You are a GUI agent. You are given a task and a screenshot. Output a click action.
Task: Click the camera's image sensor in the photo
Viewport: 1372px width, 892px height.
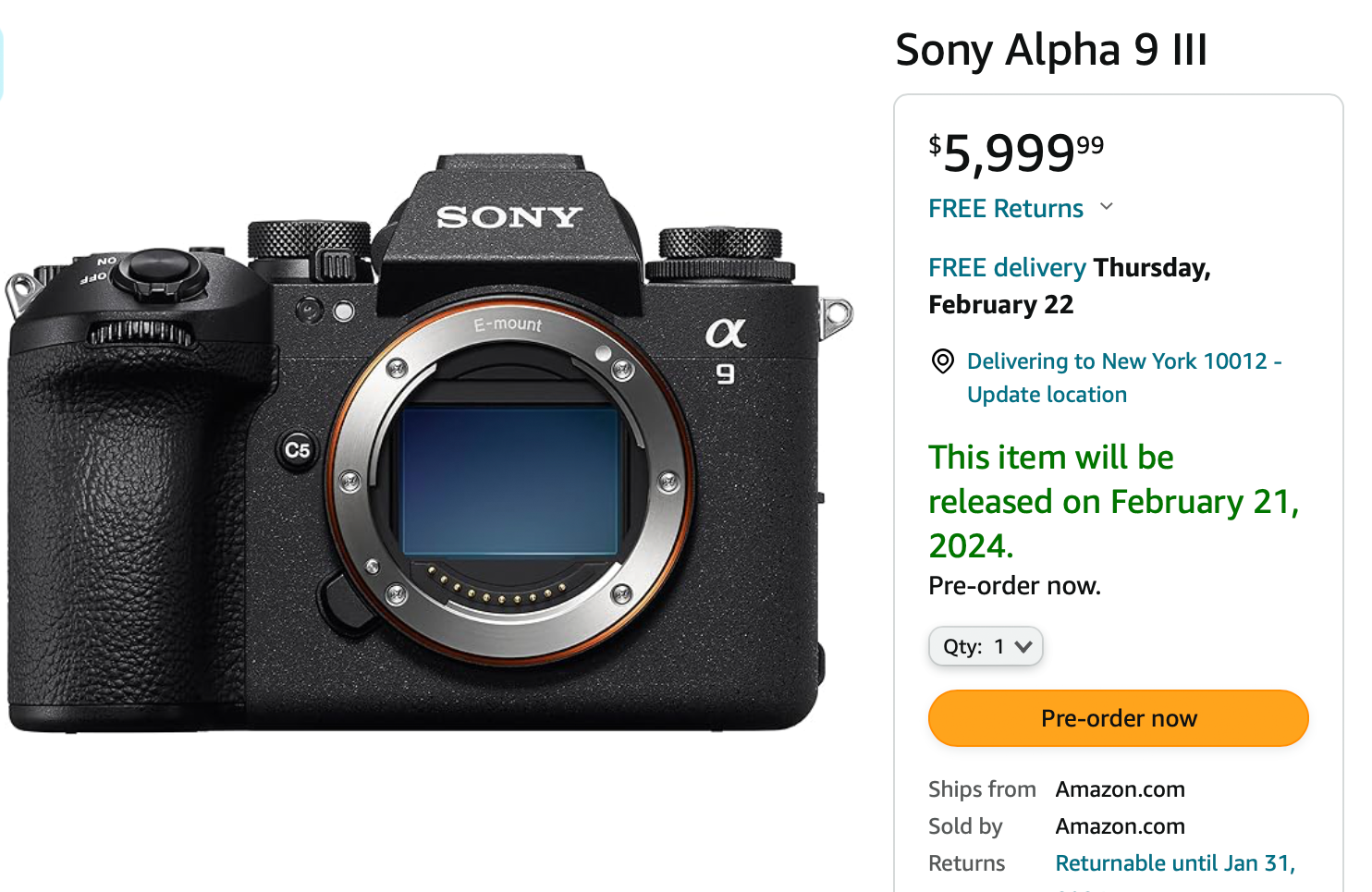coord(509,477)
